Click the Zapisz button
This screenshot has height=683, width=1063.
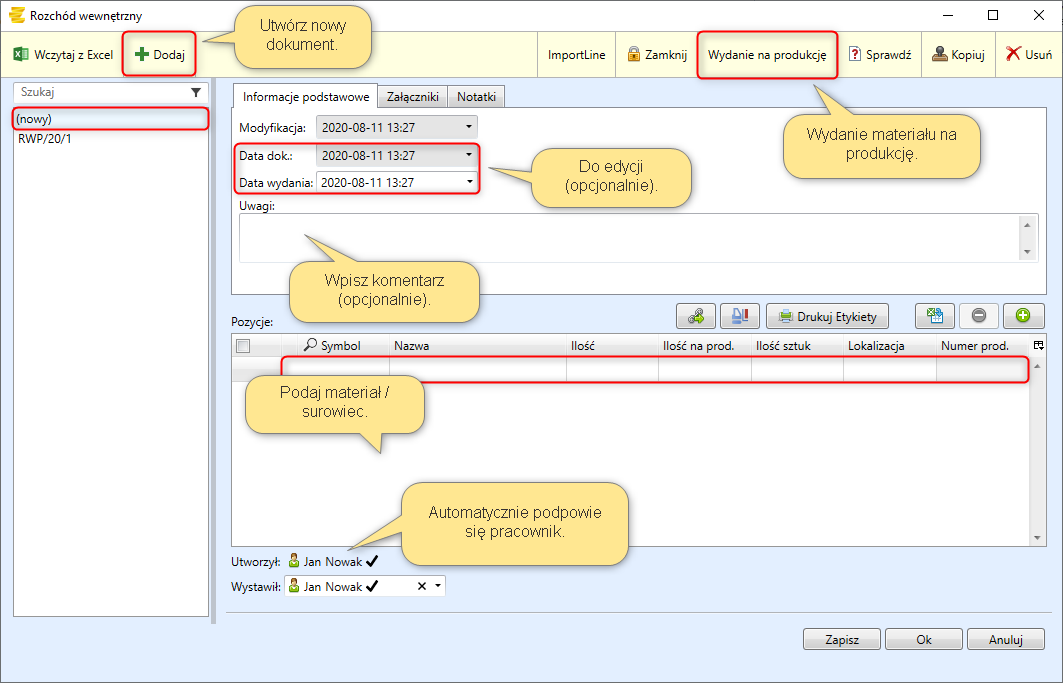(x=842, y=639)
